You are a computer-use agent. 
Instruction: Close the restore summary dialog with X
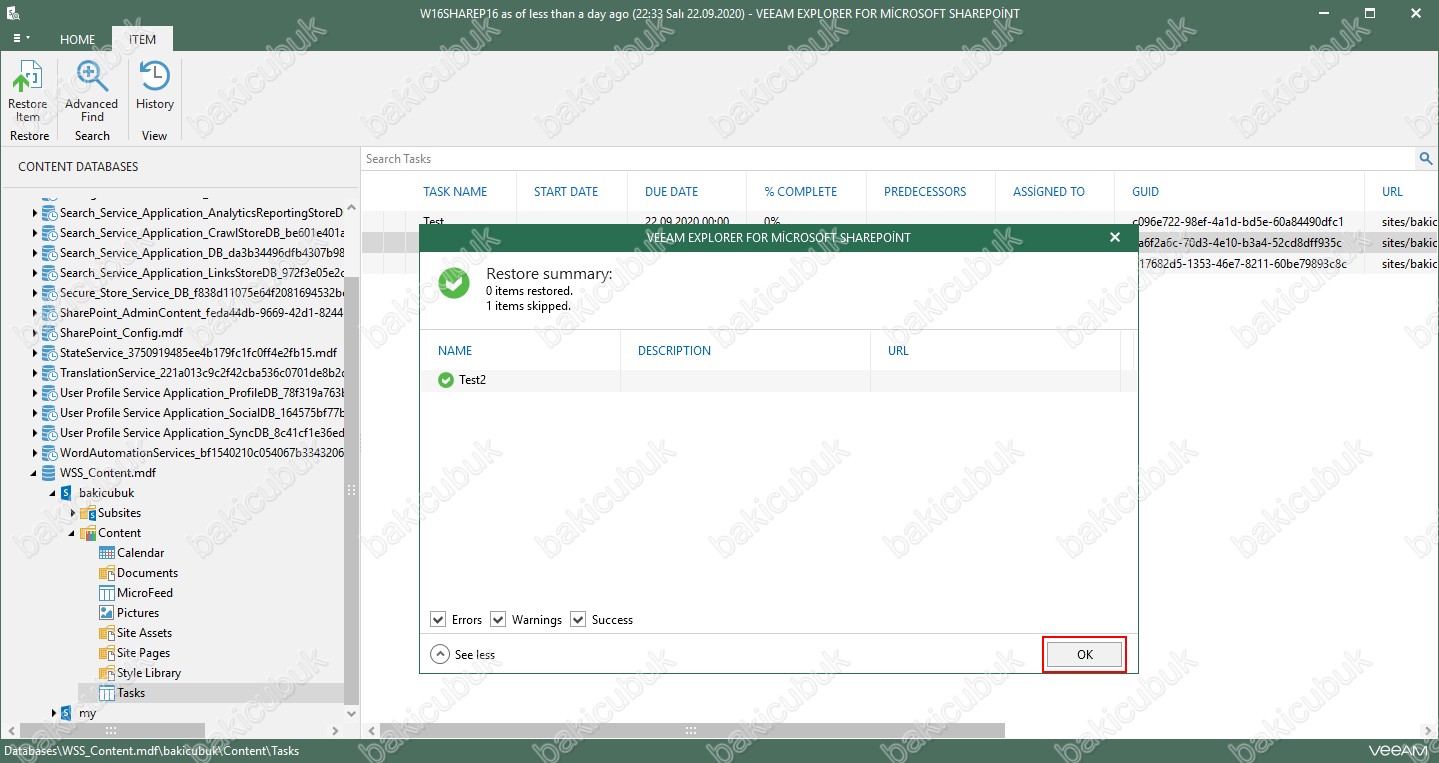1115,238
